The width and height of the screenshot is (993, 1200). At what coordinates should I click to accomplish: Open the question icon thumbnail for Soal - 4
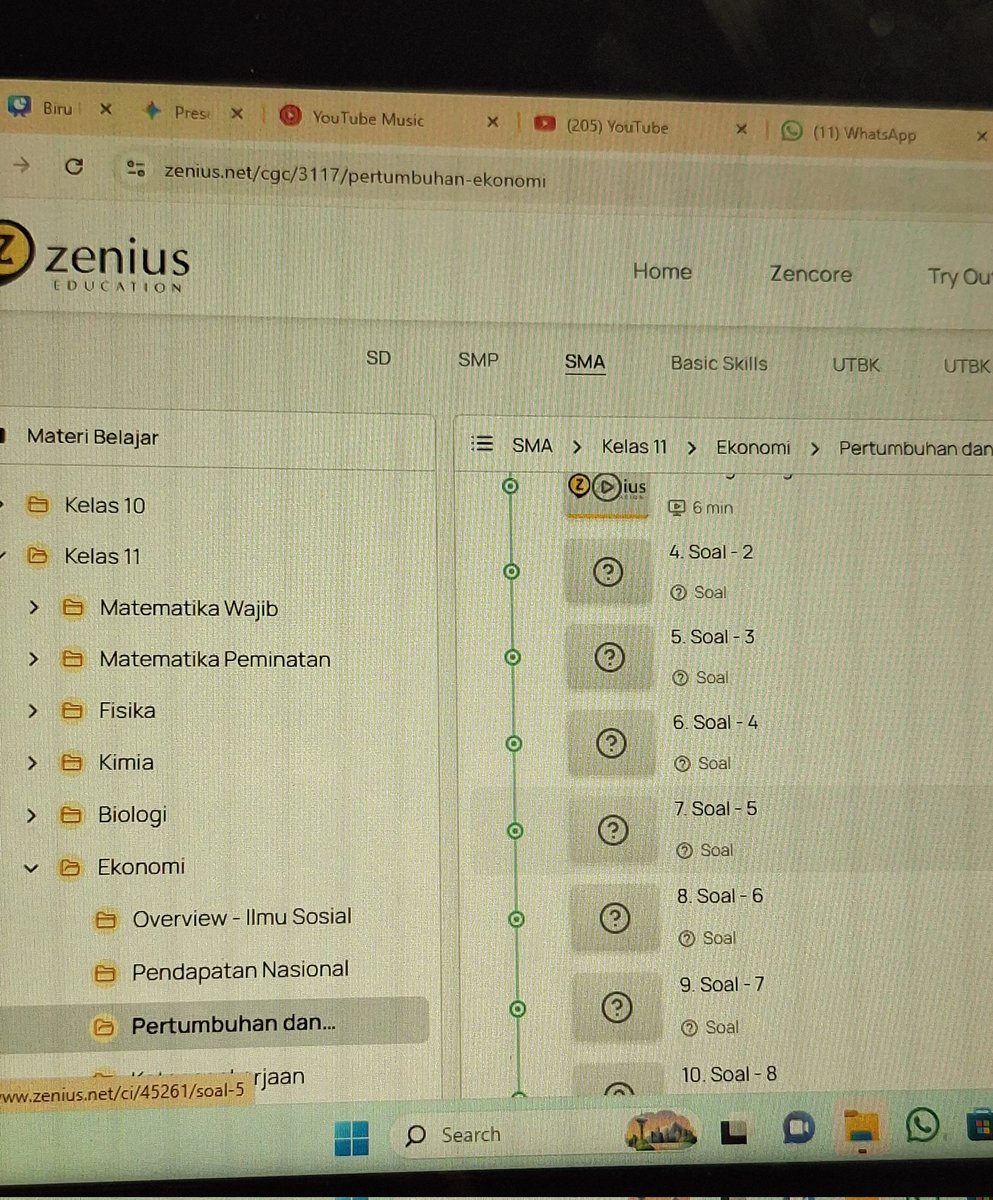coord(611,743)
